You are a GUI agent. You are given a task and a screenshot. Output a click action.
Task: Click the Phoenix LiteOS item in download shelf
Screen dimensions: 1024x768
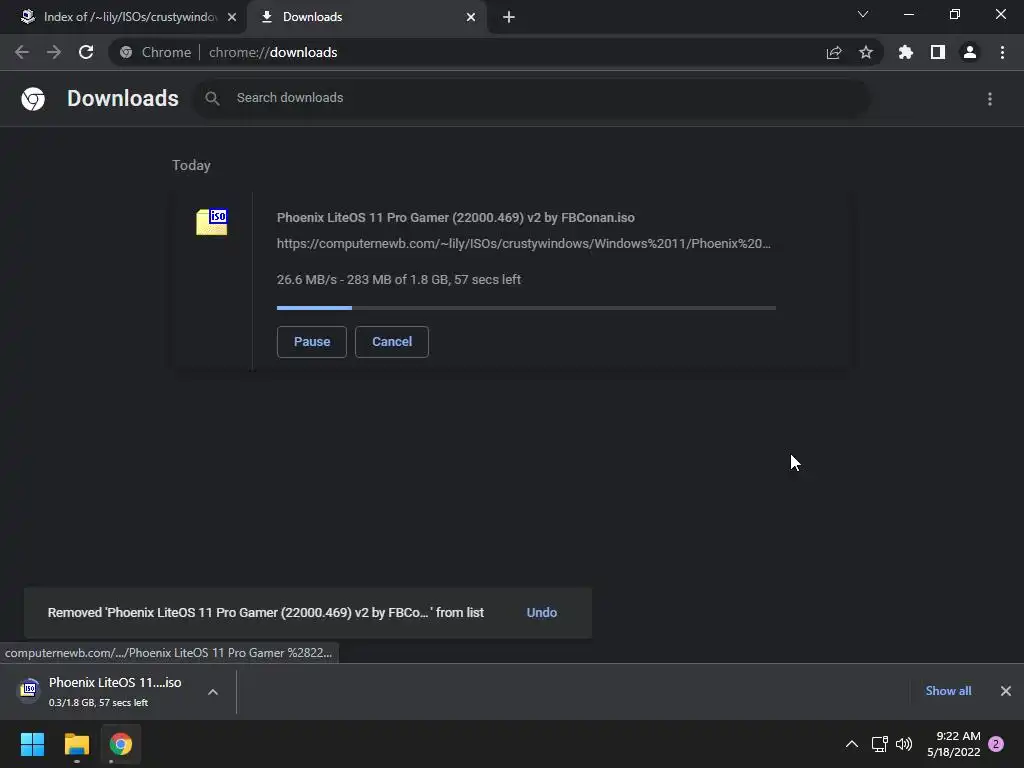[119, 692]
